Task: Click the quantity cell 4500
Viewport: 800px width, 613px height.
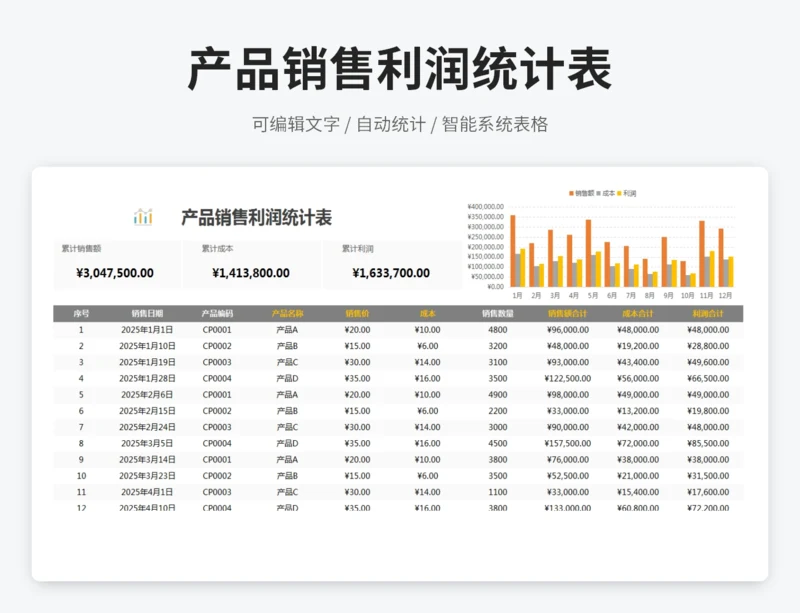Action: (497, 444)
